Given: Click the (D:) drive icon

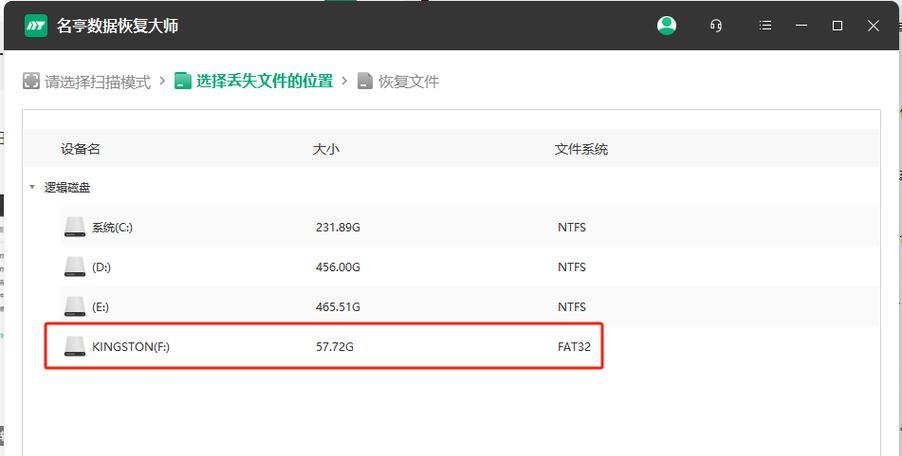Looking at the screenshot, I should [75, 267].
